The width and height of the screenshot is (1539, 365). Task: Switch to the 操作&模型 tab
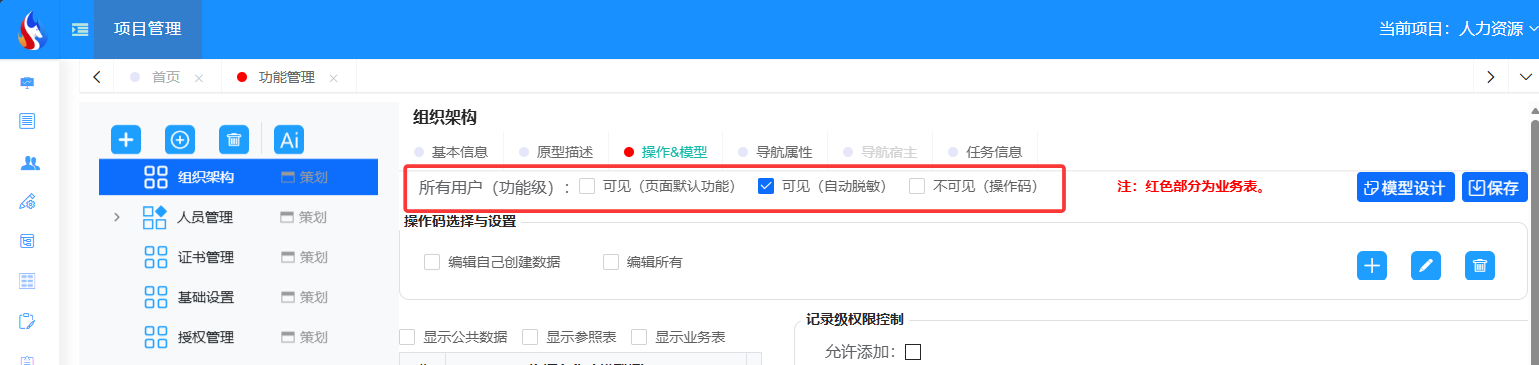tap(674, 152)
